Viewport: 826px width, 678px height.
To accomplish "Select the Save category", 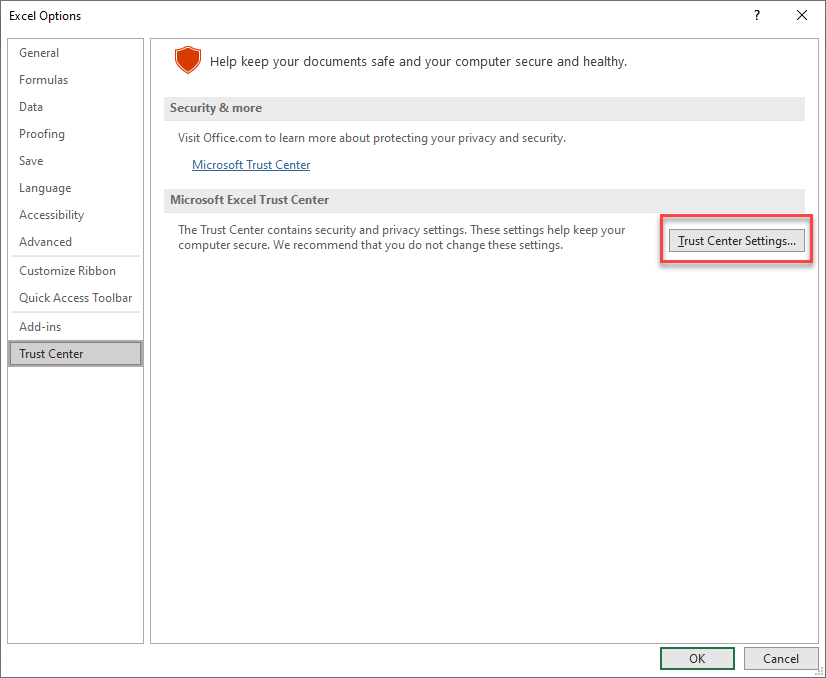I will (x=75, y=161).
